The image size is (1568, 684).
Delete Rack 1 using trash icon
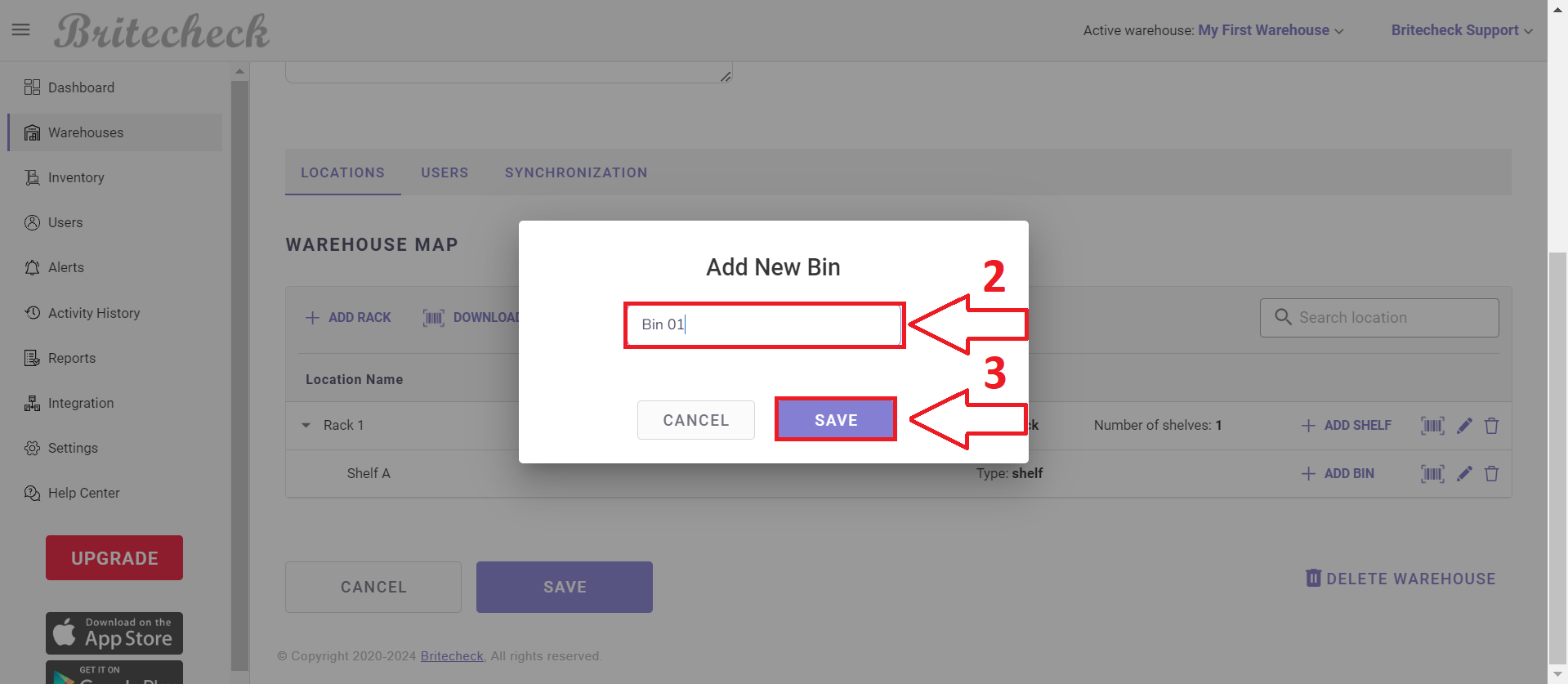pyautogui.click(x=1491, y=426)
